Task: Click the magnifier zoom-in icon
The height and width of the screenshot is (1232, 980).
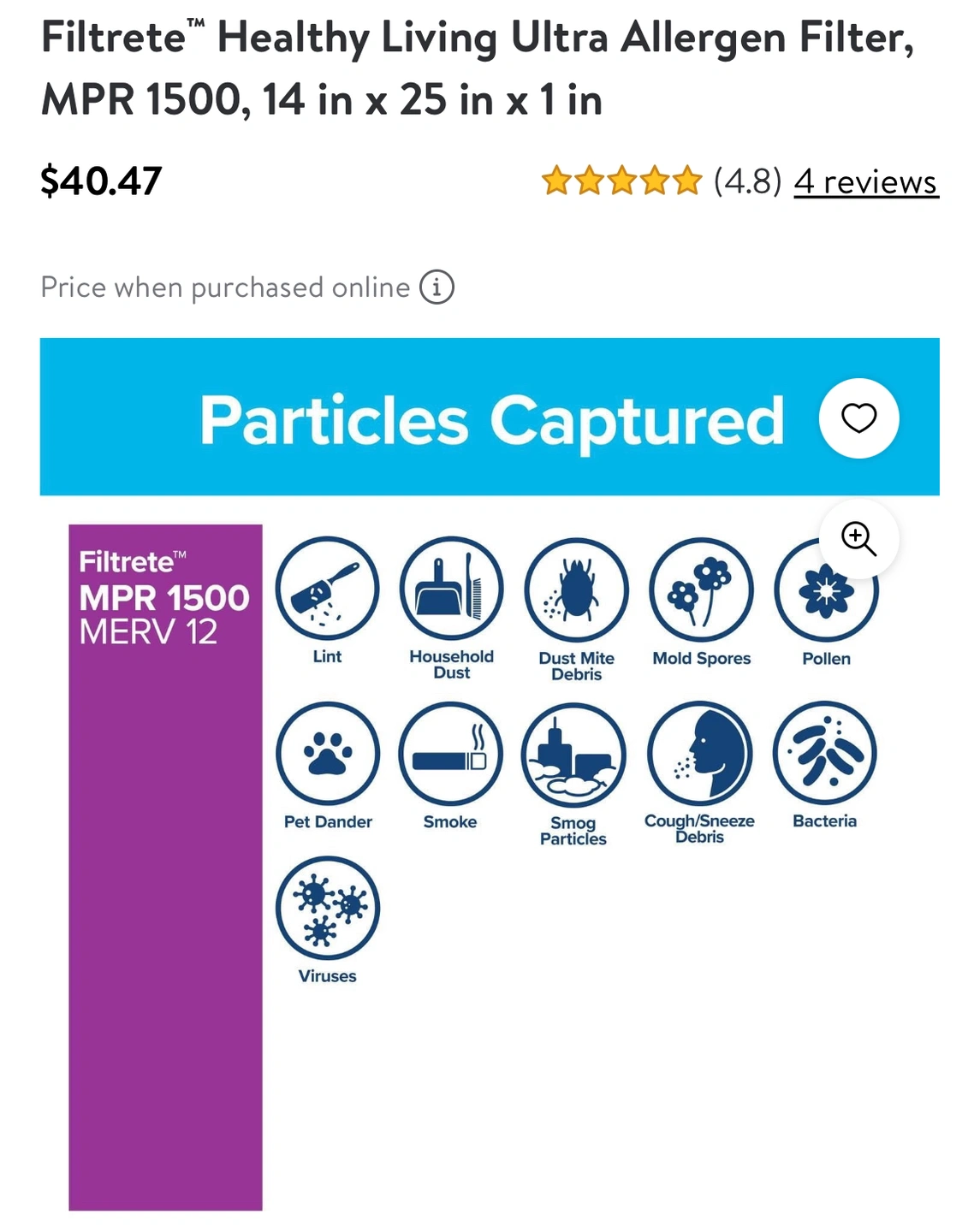Action: coord(858,539)
